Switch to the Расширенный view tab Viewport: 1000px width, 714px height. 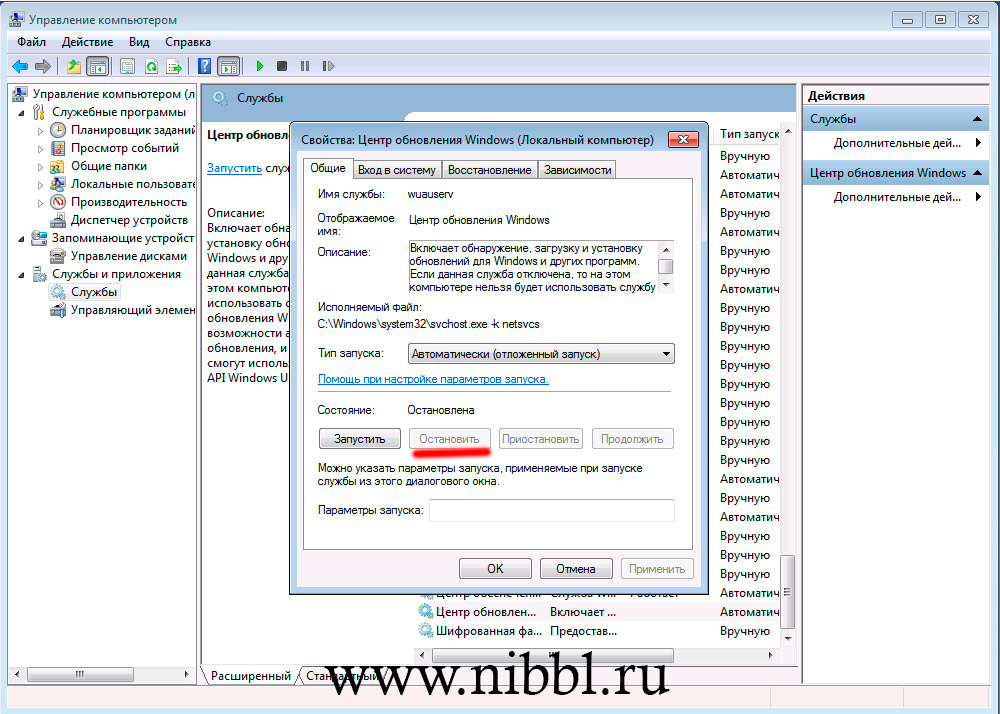pyautogui.click(x=251, y=676)
